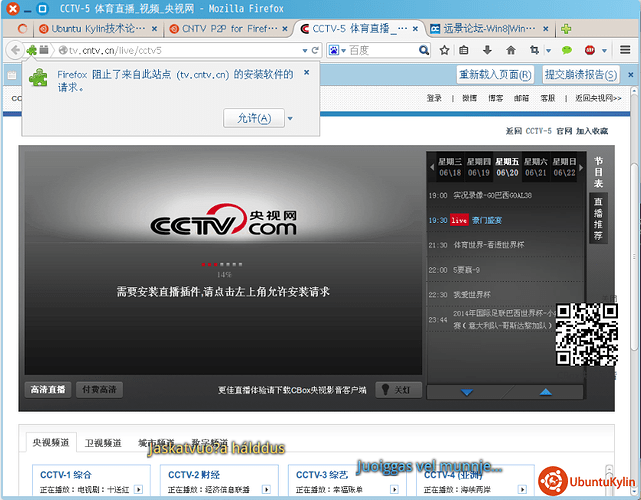Screen dimensions: 641x500
Task: Select 付费高清 stream button
Action: coord(99,390)
